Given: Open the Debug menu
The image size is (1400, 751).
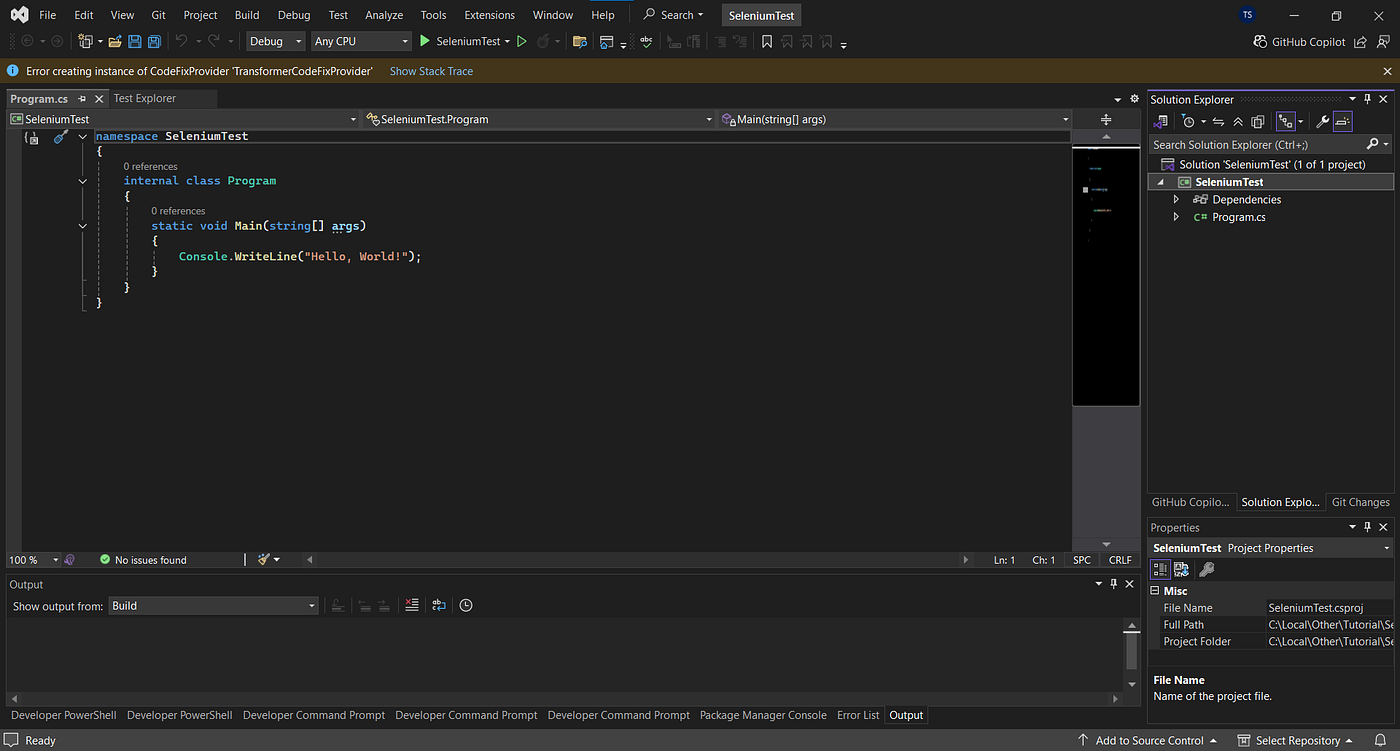Looking at the screenshot, I should click(x=294, y=15).
